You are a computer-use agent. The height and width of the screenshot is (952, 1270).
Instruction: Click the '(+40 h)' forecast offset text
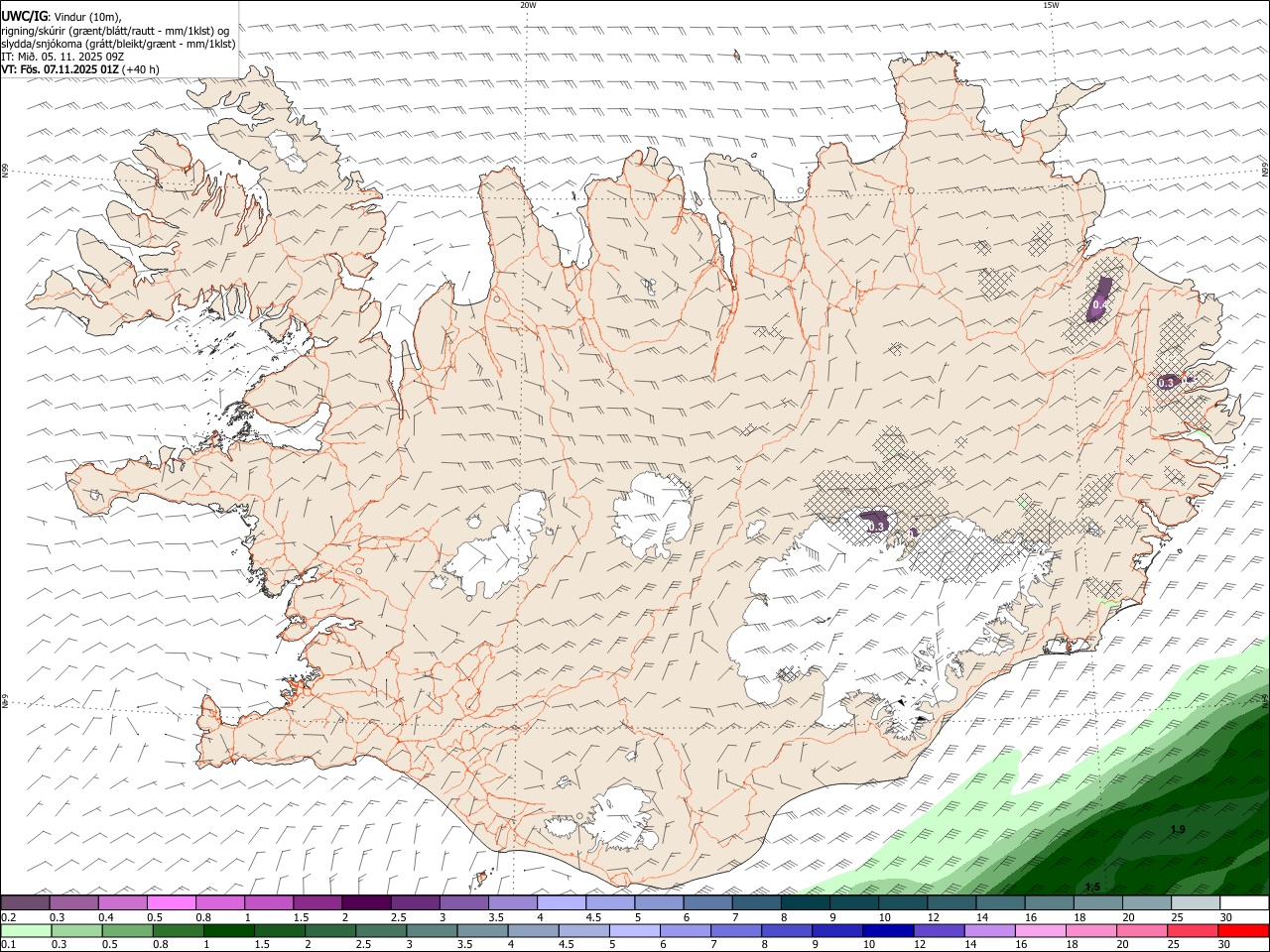141,69
